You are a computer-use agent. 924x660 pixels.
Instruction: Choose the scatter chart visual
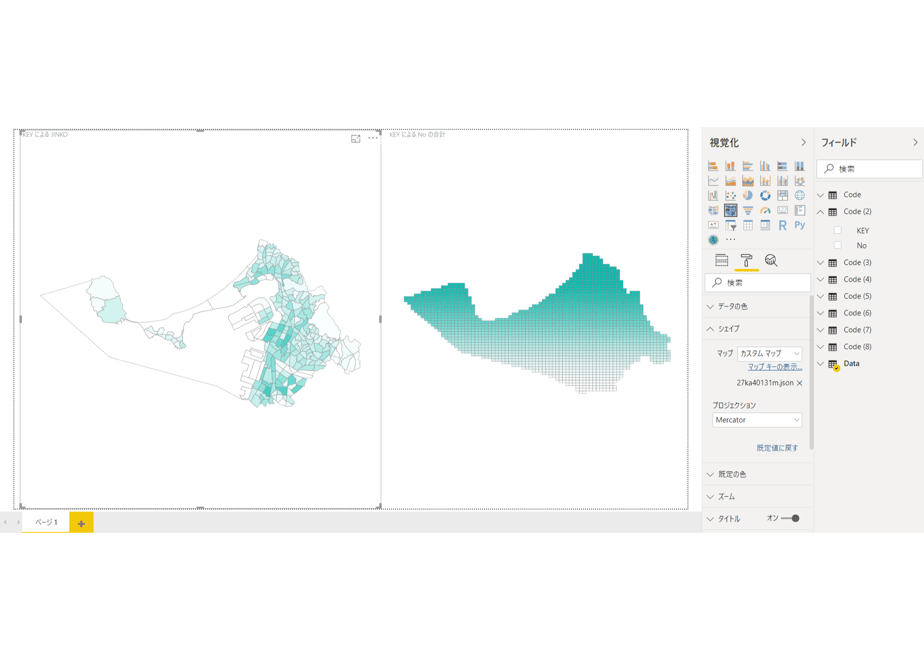pos(730,195)
